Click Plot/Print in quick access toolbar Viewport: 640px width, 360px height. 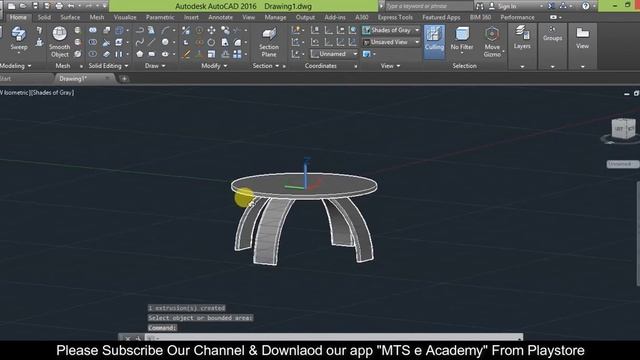(59, 6)
